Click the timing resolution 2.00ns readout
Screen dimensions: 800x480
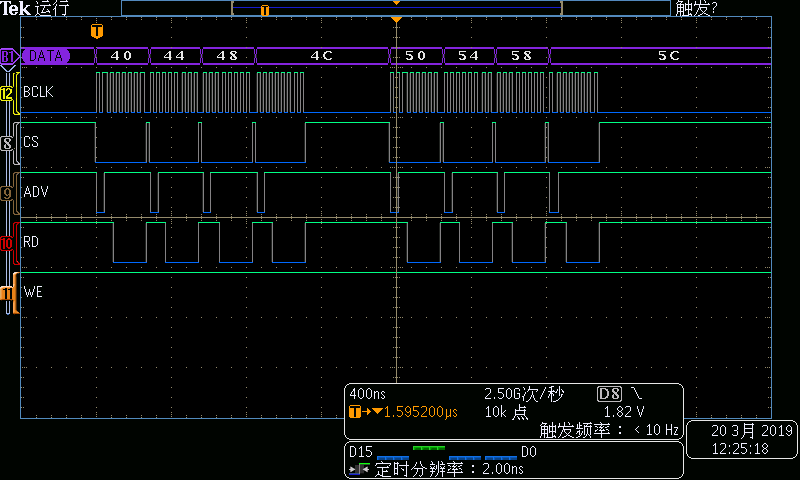click(449, 469)
